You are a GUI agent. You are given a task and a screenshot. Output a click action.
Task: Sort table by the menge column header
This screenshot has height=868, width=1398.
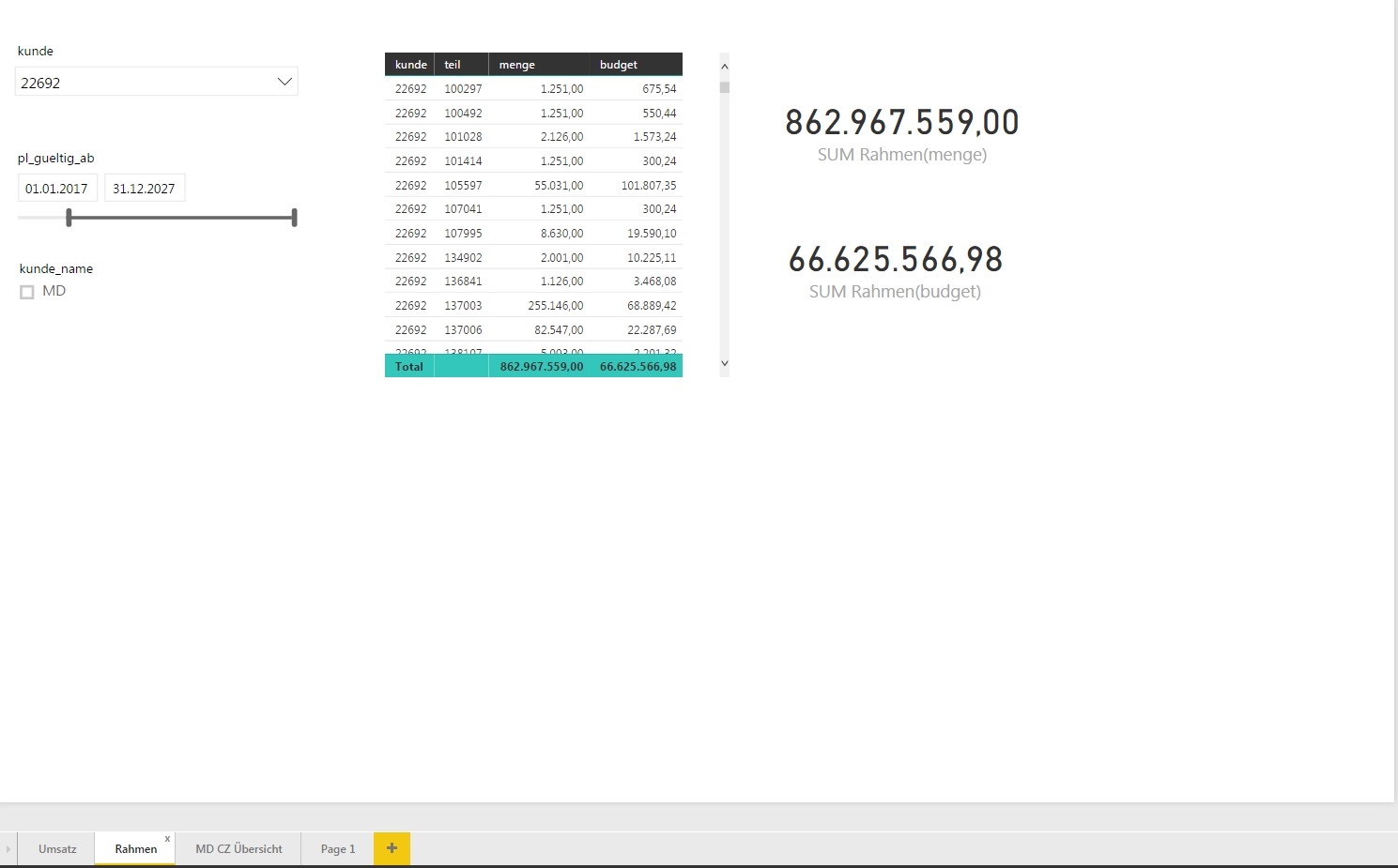[539, 65]
